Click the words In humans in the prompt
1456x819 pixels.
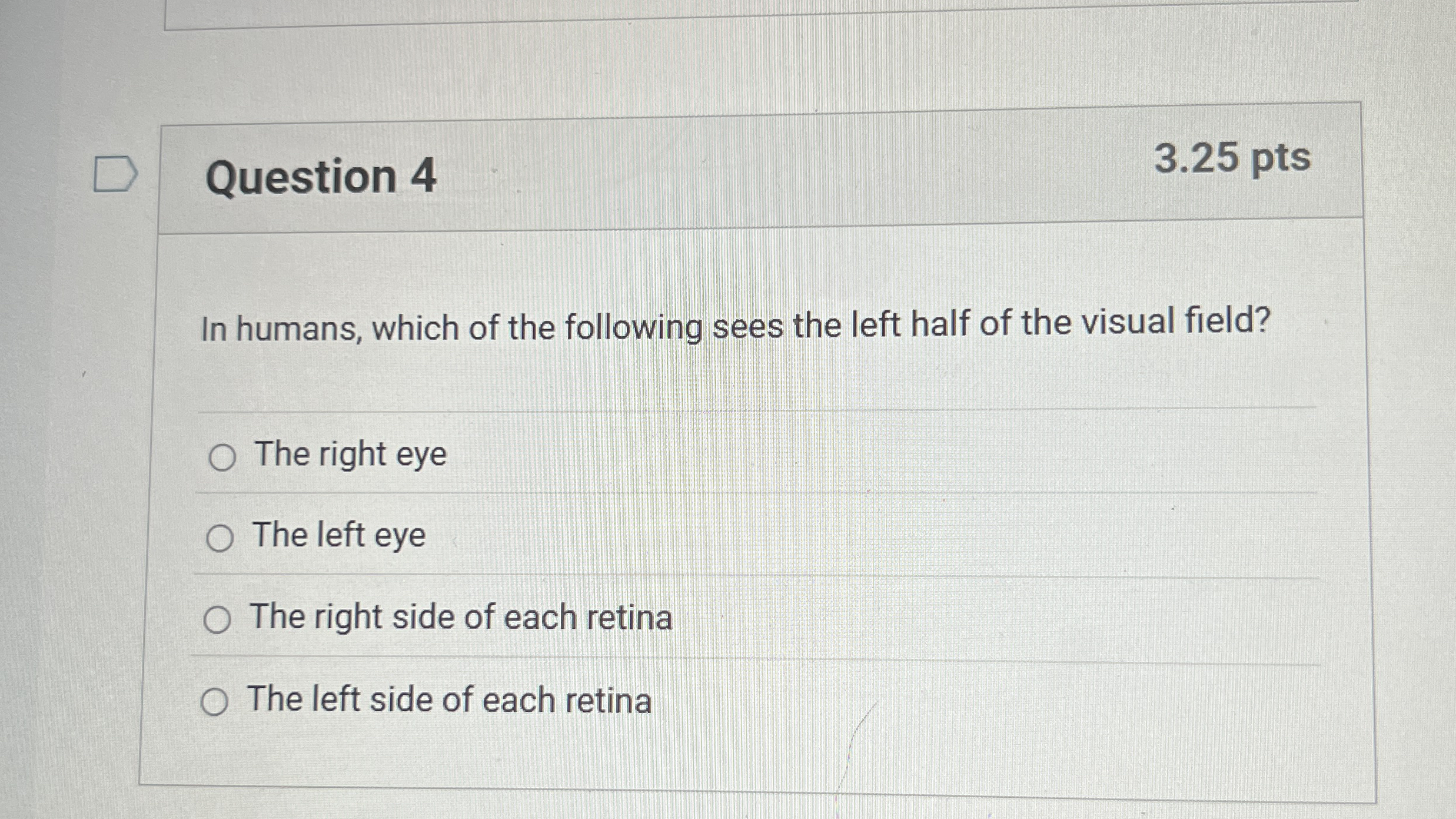coord(281,329)
